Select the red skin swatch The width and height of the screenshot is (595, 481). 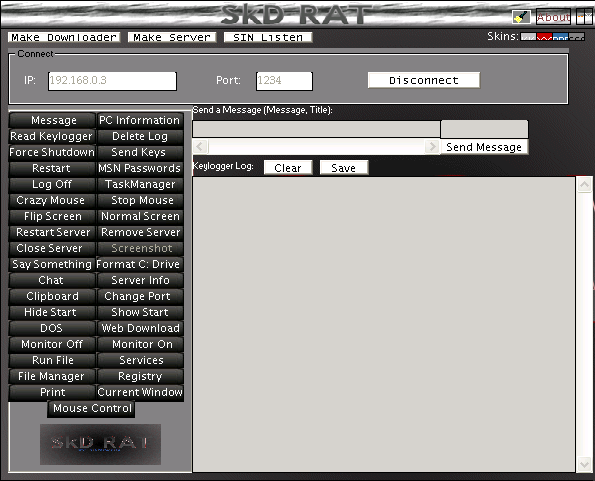[545, 37]
